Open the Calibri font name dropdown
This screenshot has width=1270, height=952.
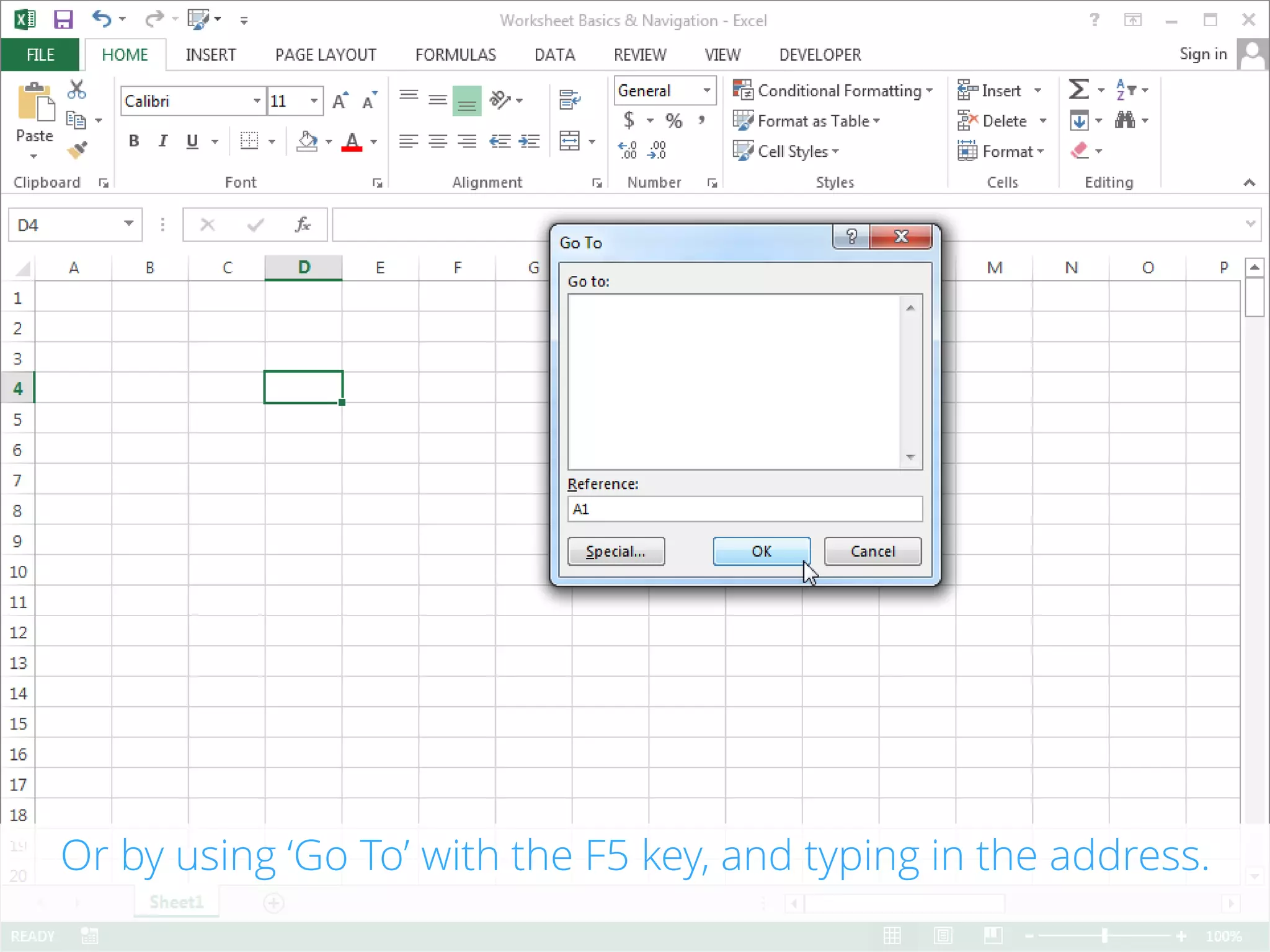(x=257, y=101)
